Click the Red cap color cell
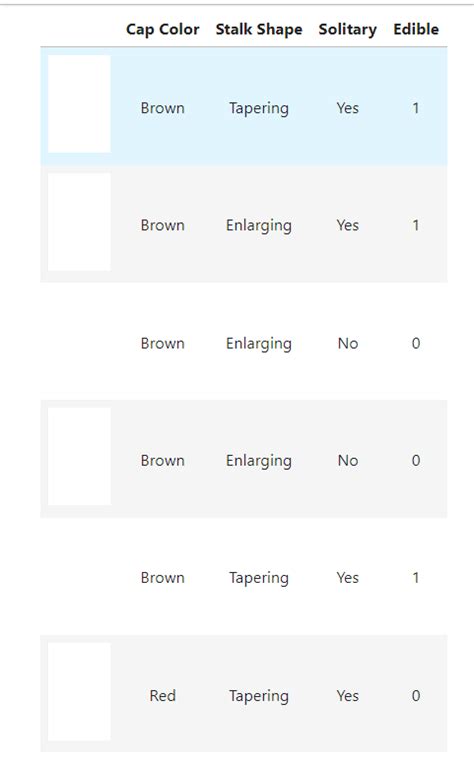The image size is (474, 764). tap(162, 695)
